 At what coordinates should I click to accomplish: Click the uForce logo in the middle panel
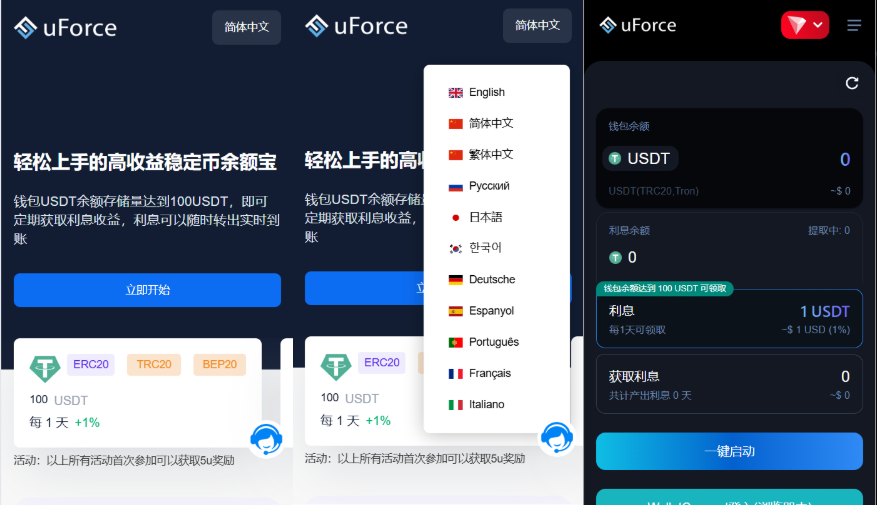356,26
